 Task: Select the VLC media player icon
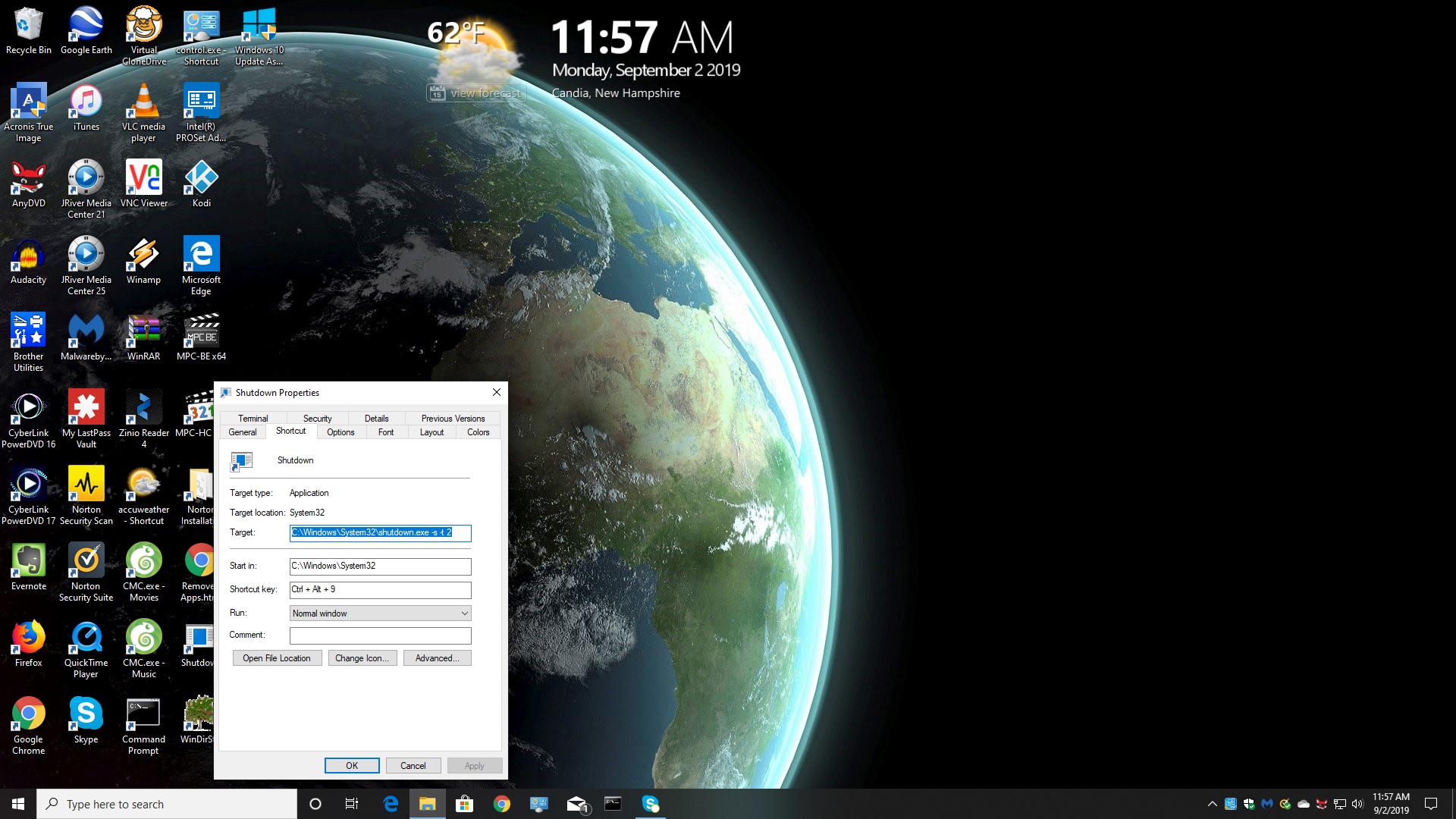[x=144, y=112]
